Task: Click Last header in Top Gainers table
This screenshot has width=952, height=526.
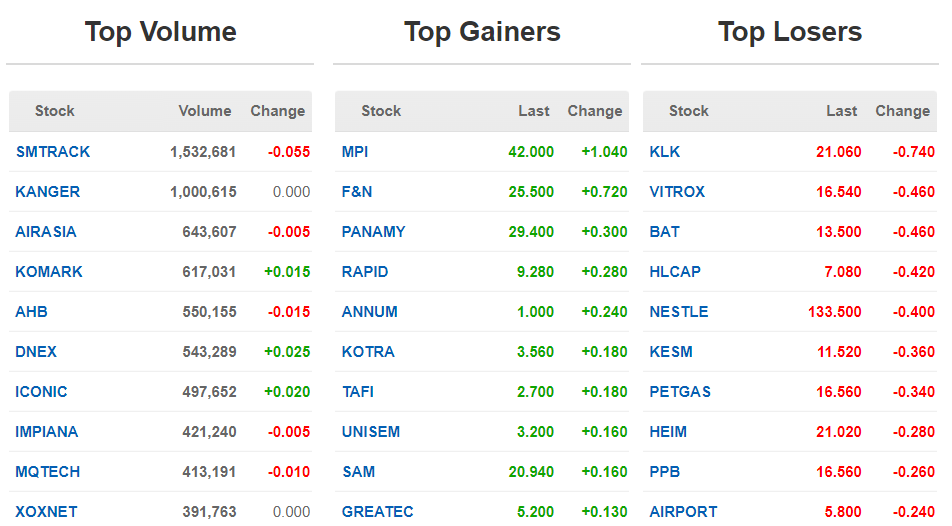Action: [534, 111]
